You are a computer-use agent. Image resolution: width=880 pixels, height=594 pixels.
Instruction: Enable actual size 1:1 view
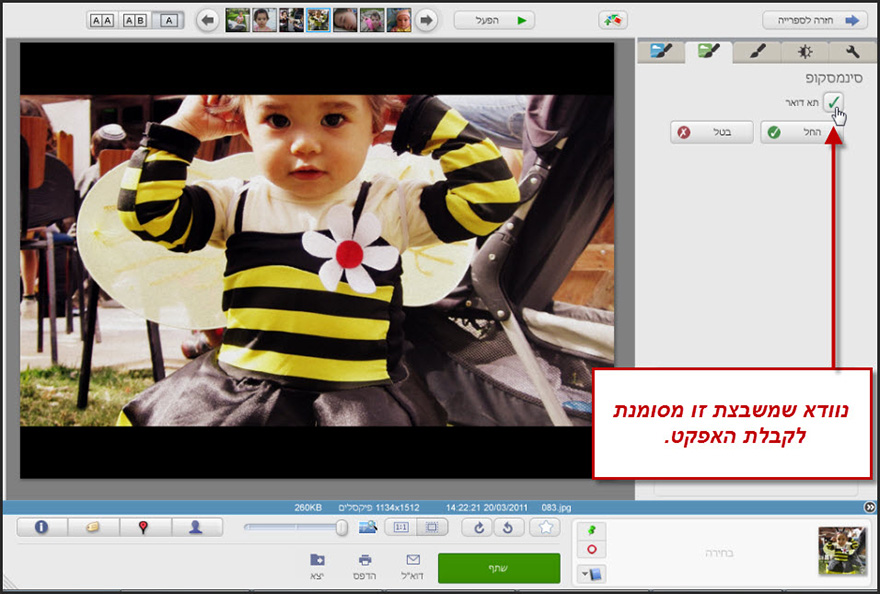400,527
